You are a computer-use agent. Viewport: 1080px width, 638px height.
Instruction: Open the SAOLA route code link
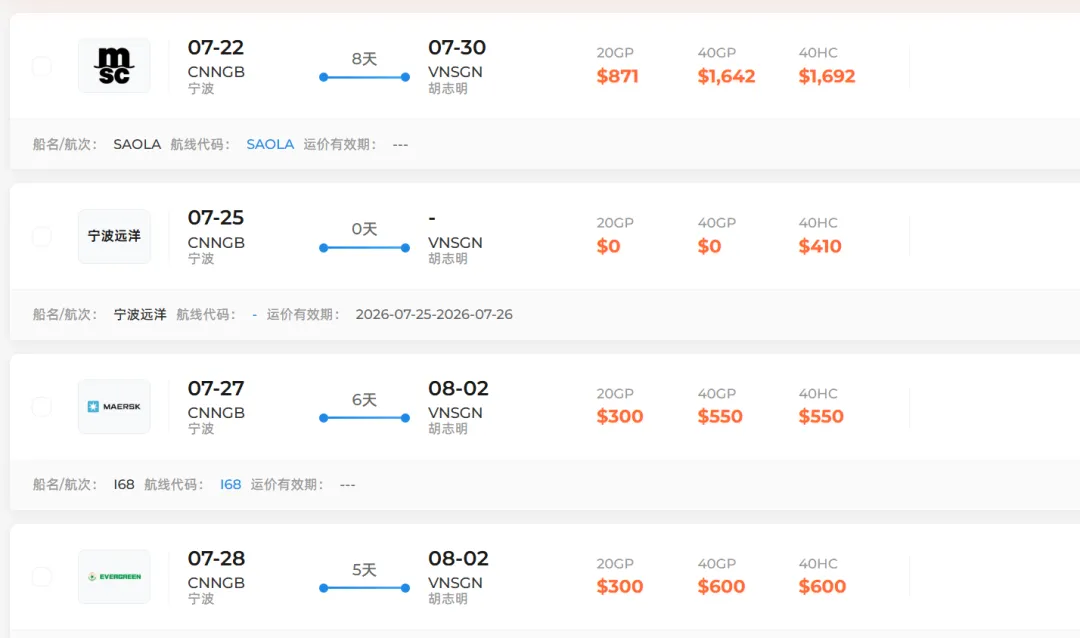270,144
